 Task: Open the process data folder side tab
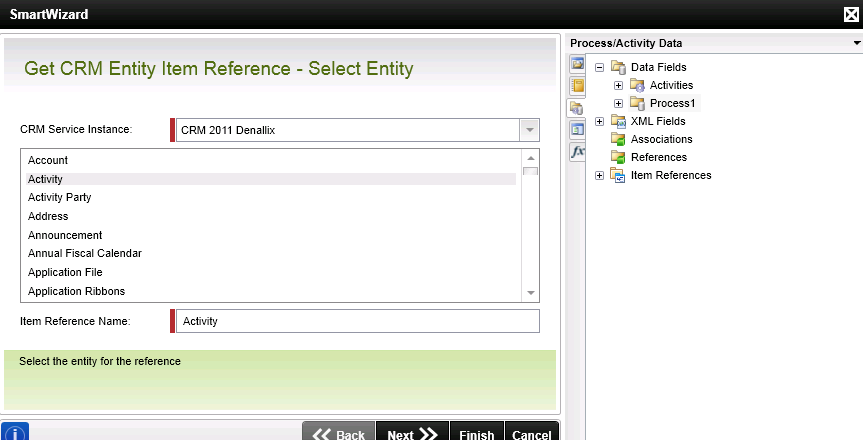click(576, 107)
